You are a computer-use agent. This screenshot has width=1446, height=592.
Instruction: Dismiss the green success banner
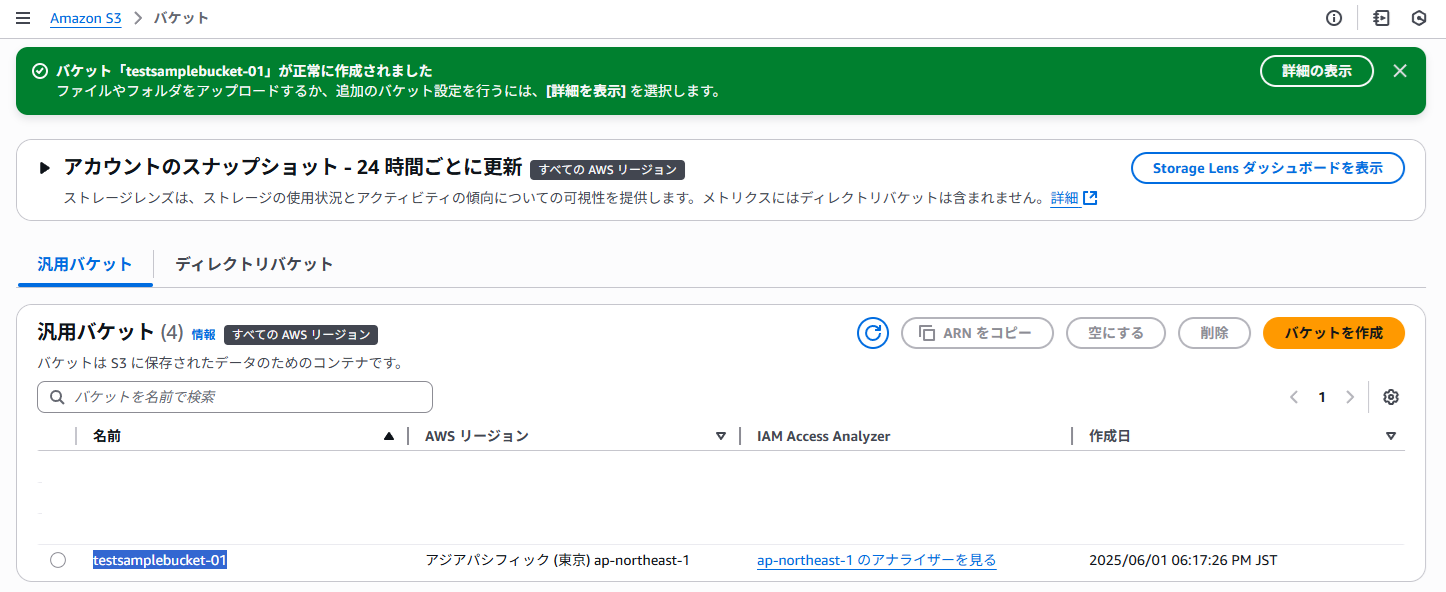1400,71
